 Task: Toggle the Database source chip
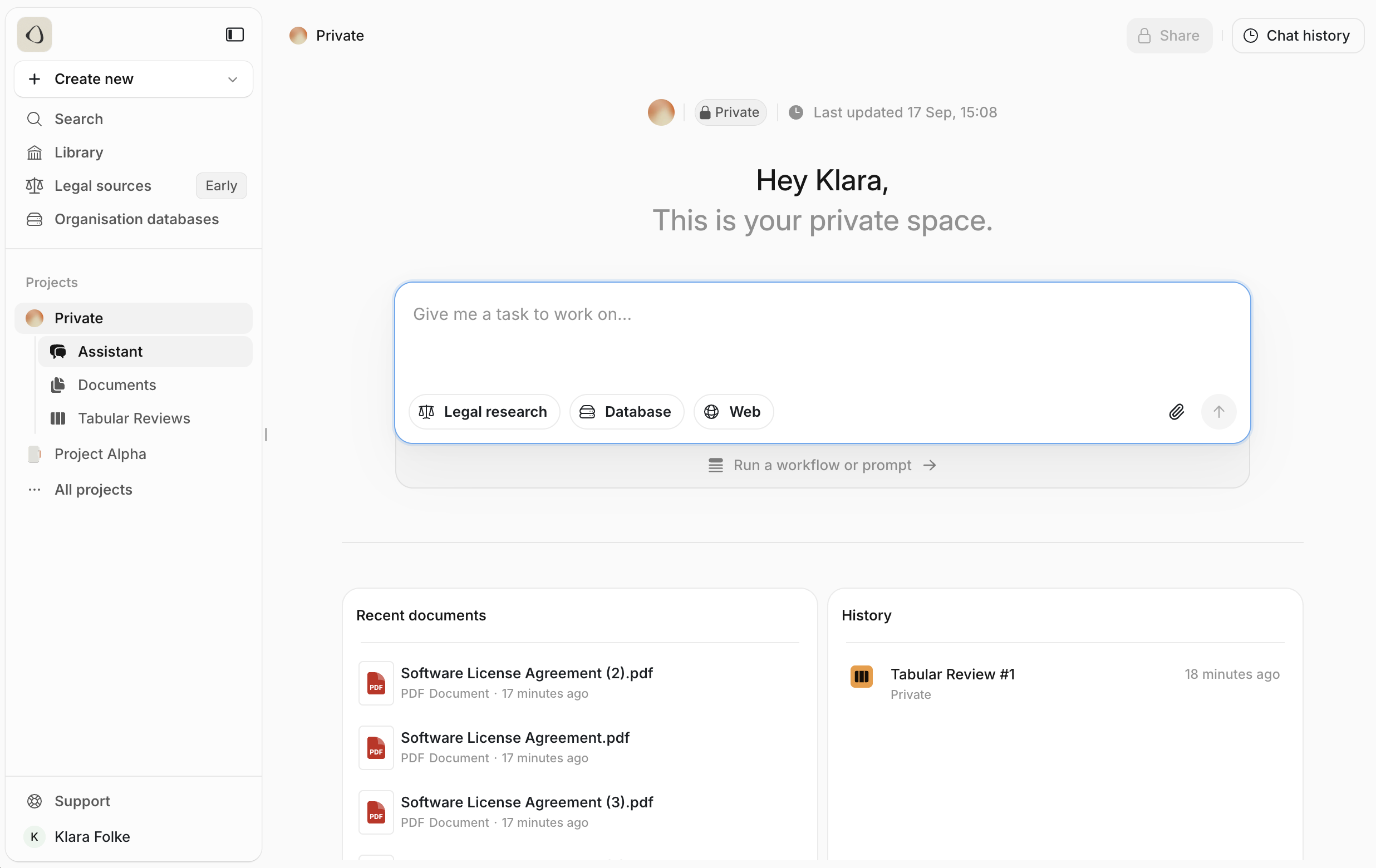[x=626, y=412]
